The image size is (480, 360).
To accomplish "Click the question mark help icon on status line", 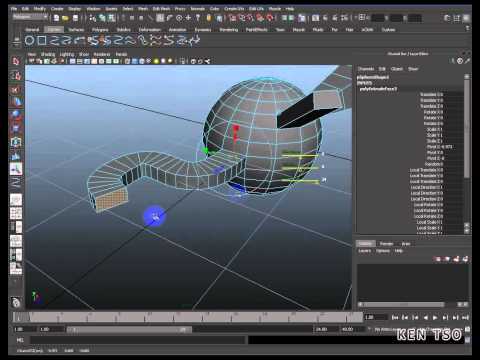I will (x=198, y=18).
